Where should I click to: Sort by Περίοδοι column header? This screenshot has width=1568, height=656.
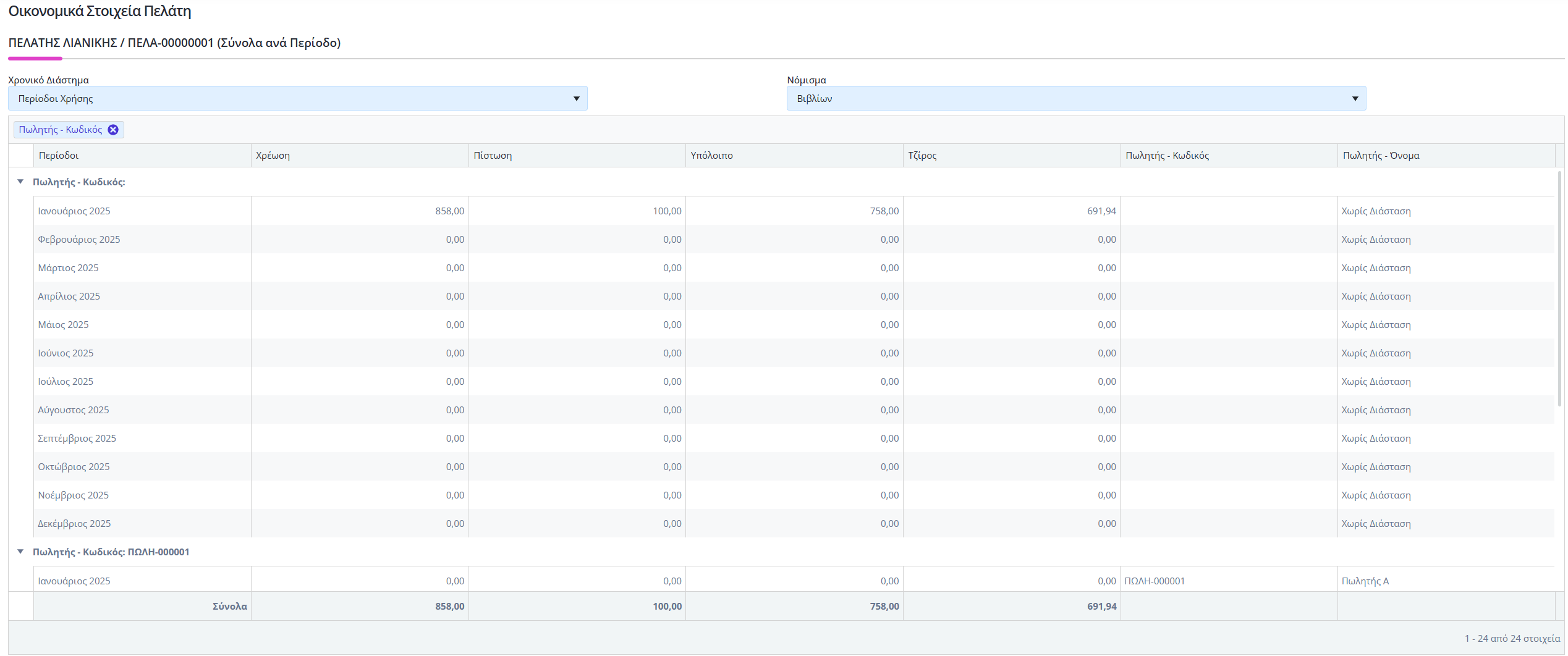142,156
